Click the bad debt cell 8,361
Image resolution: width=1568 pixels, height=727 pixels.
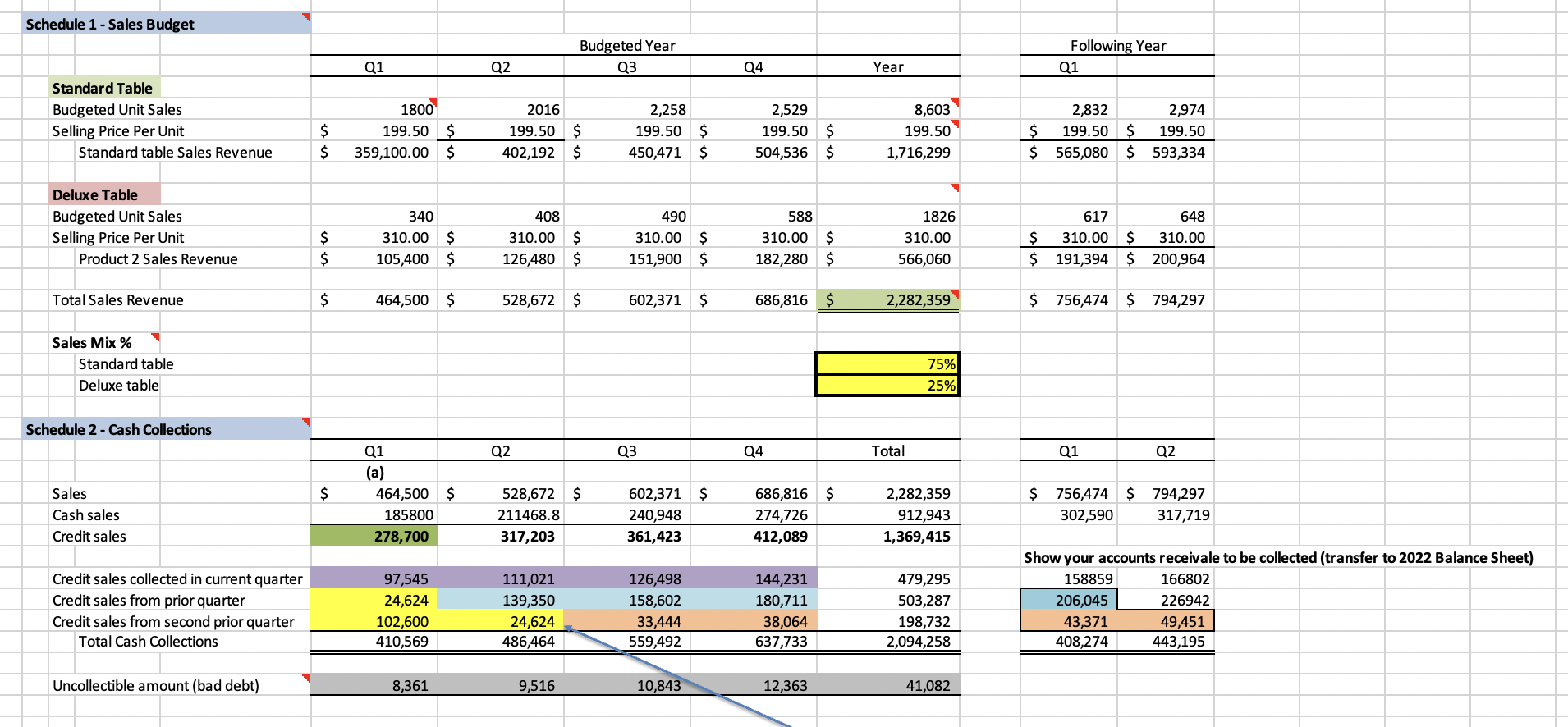pyautogui.click(x=374, y=685)
